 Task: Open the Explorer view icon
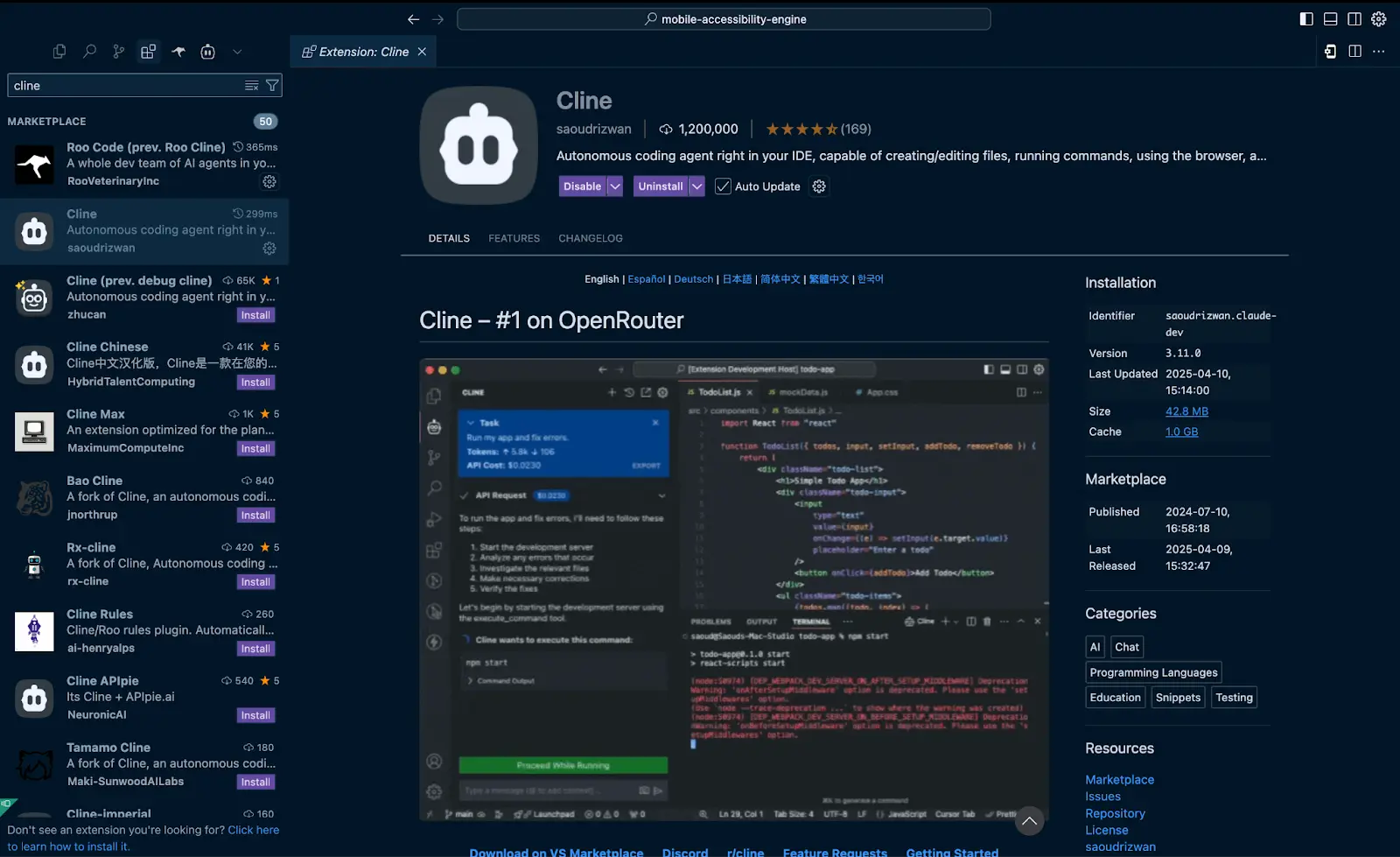59,51
